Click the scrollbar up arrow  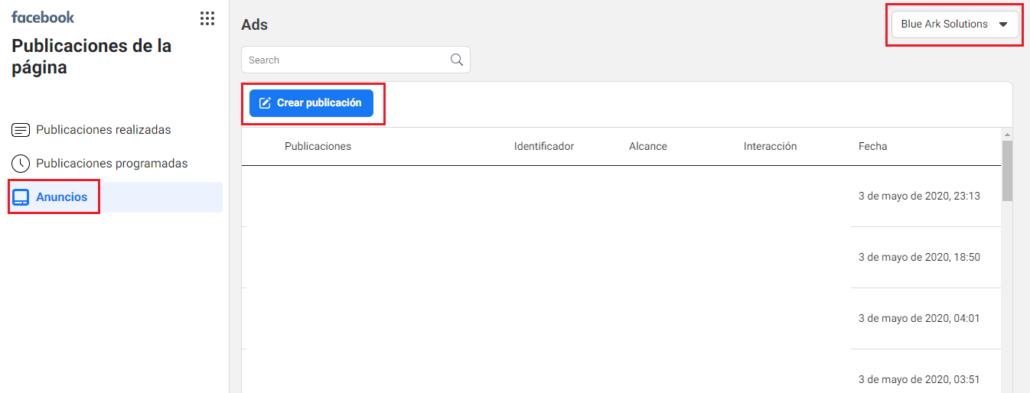tap(1007, 134)
